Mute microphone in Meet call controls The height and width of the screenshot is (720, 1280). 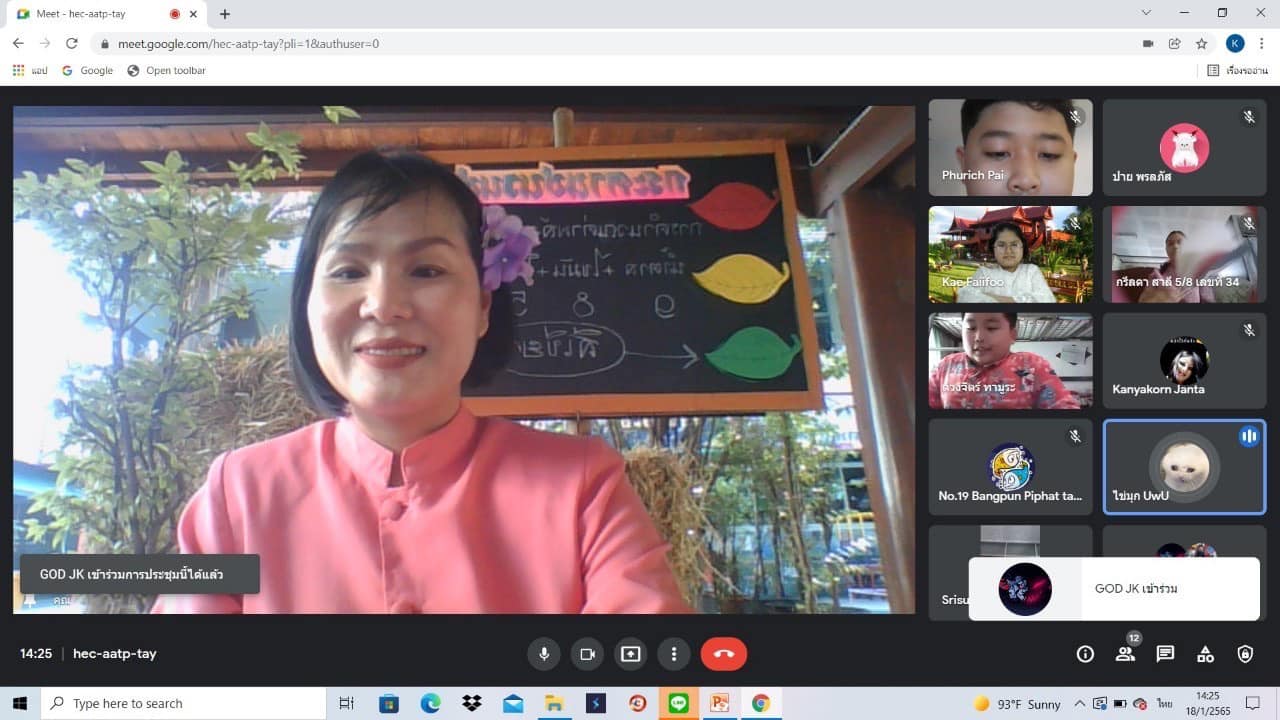tap(544, 654)
